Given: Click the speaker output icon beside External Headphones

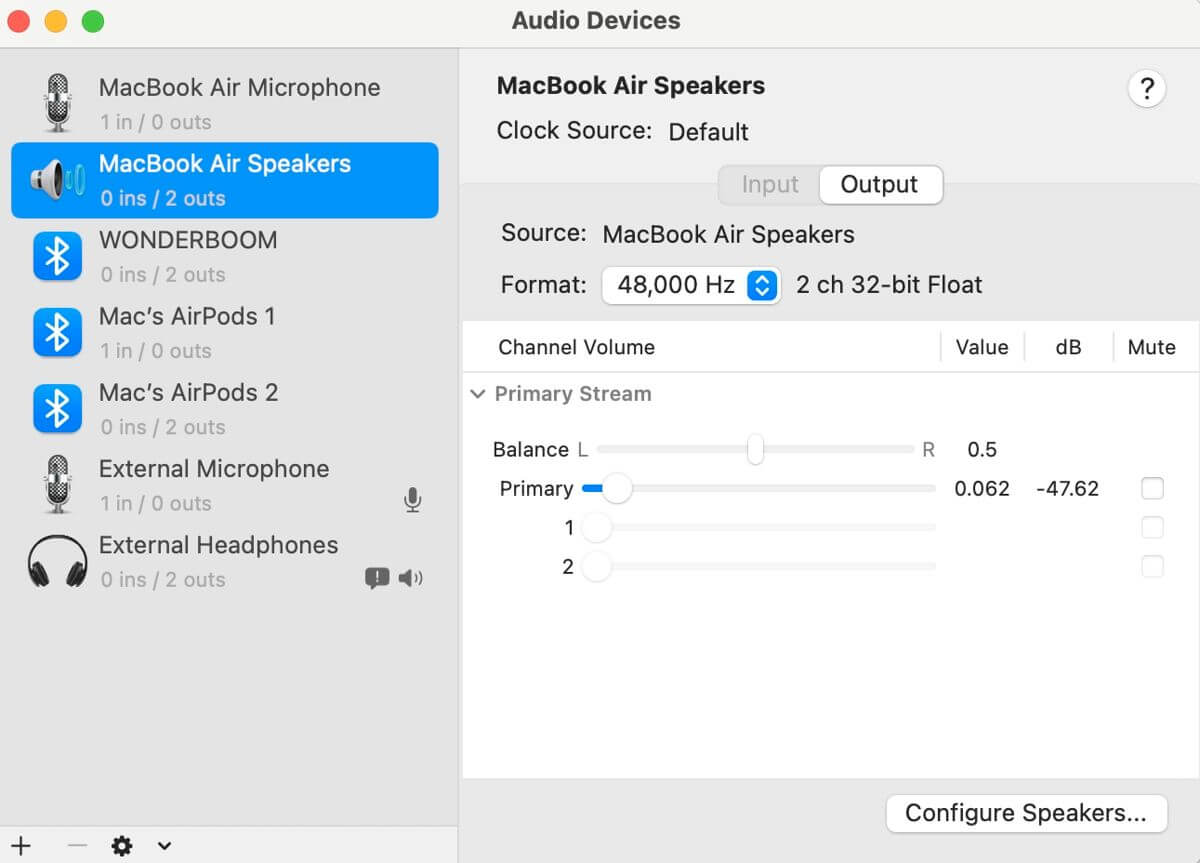Looking at the screenshot, I should [411, 578].
